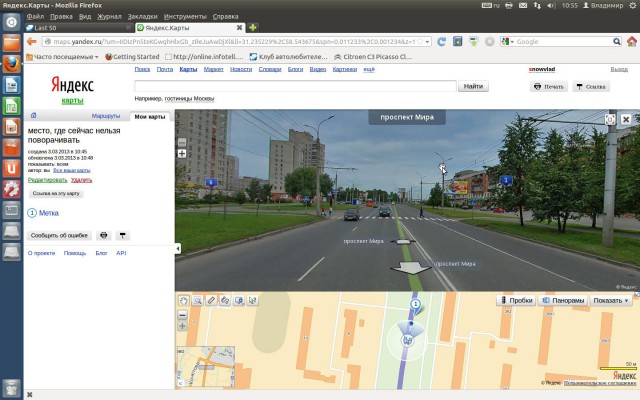The image size is (640, 400).
Task: Close the street panorama view
Action: click(626, 119)
